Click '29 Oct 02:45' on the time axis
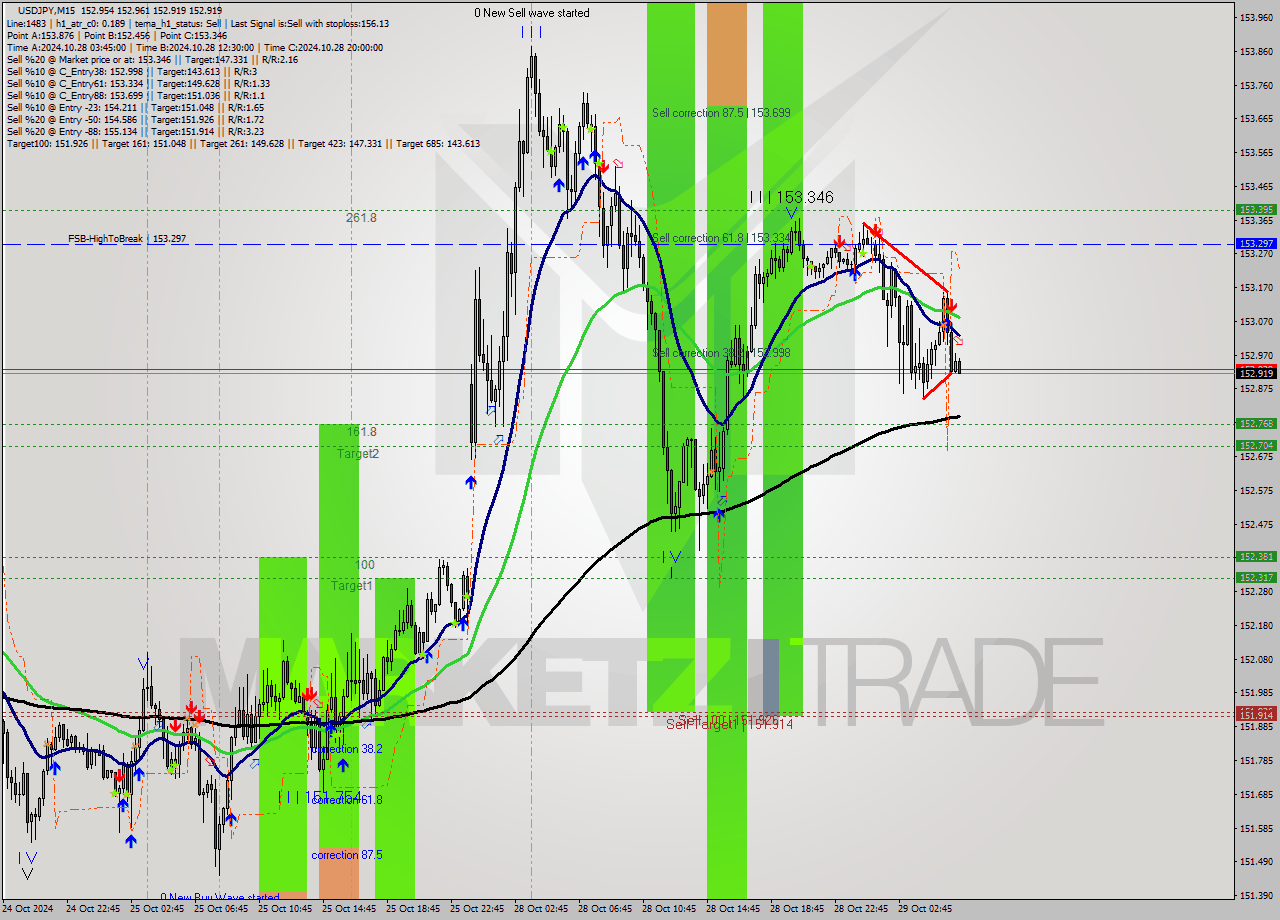1280x920 pixels. click(x=925, y=909)
